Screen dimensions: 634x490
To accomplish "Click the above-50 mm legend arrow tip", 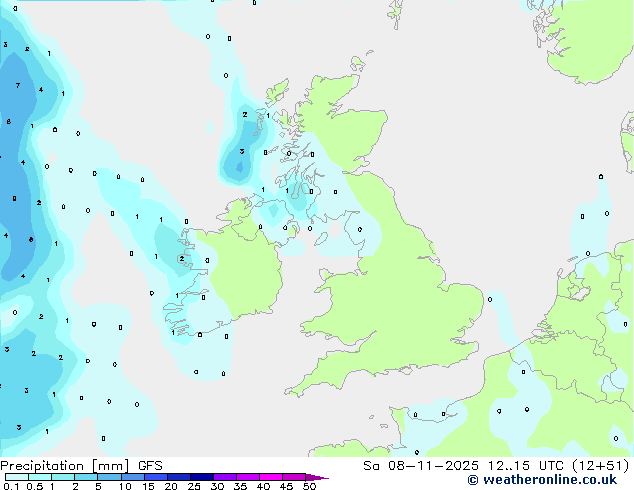I will pyautogui.click(x=317, y=477).
